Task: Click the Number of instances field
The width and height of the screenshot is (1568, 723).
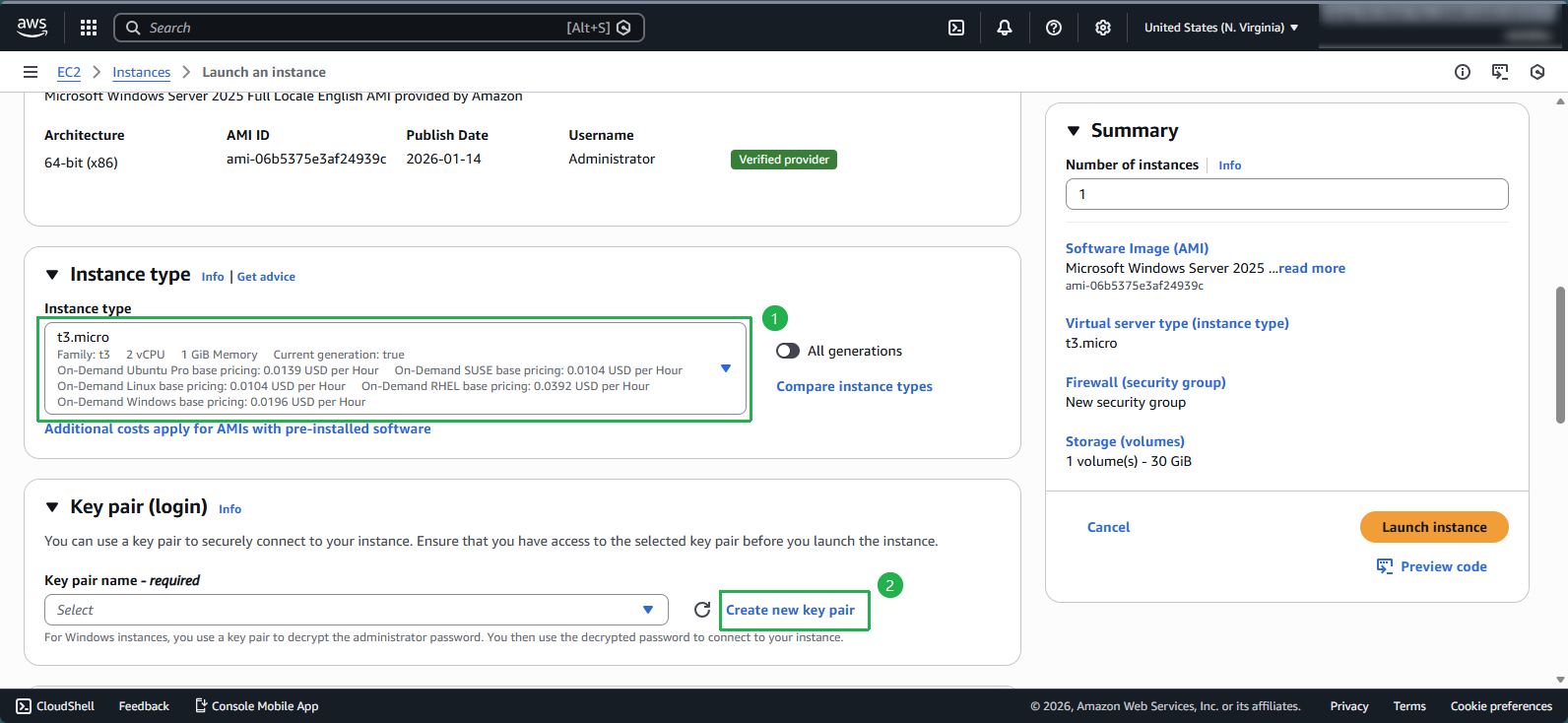Action: [1285, 194]
